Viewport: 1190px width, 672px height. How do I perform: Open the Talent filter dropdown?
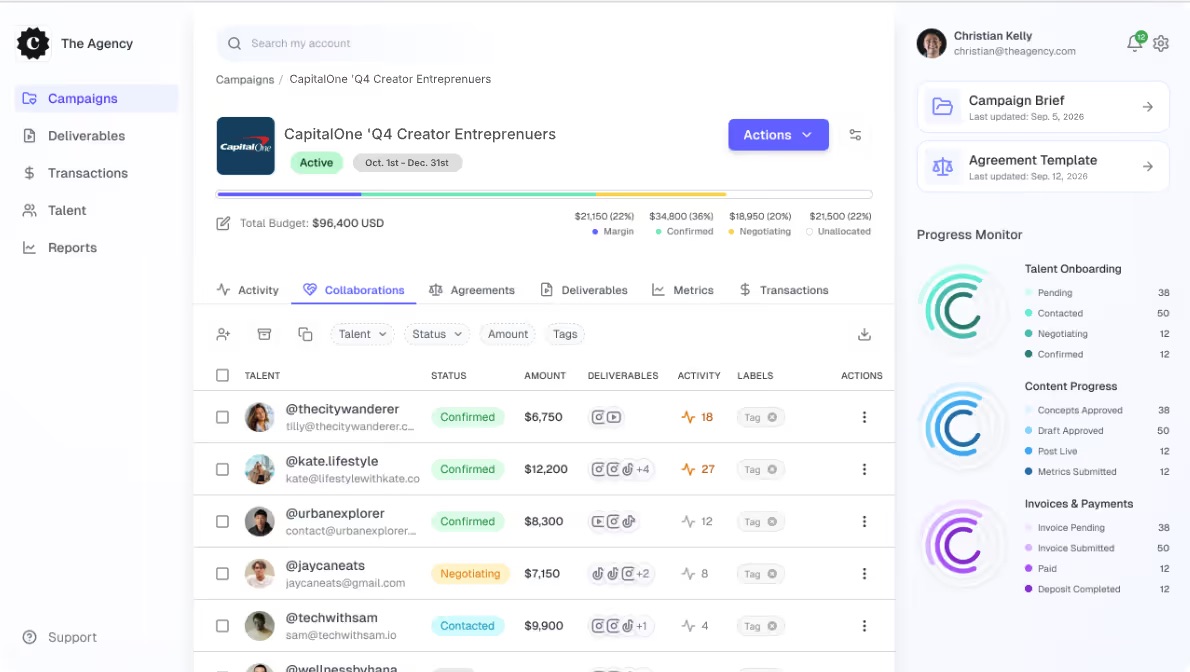[362, 334]
